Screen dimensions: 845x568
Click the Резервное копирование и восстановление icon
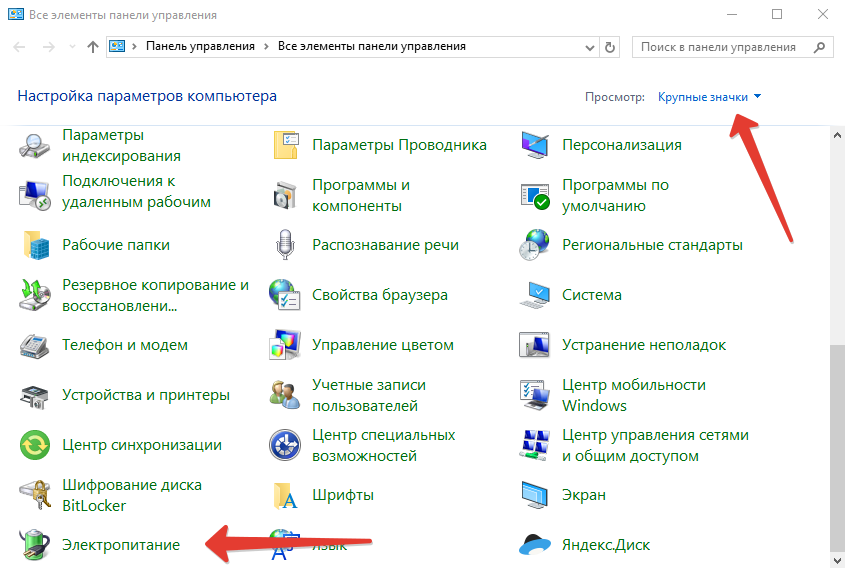[34, 295]
